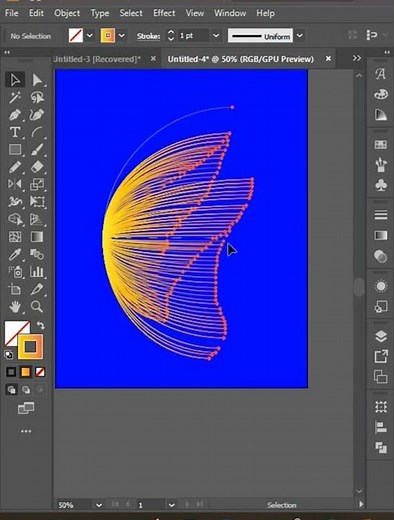This screenshot has width=394, height=520.
Task: Select the Type tool
Action: pos(15,132)
